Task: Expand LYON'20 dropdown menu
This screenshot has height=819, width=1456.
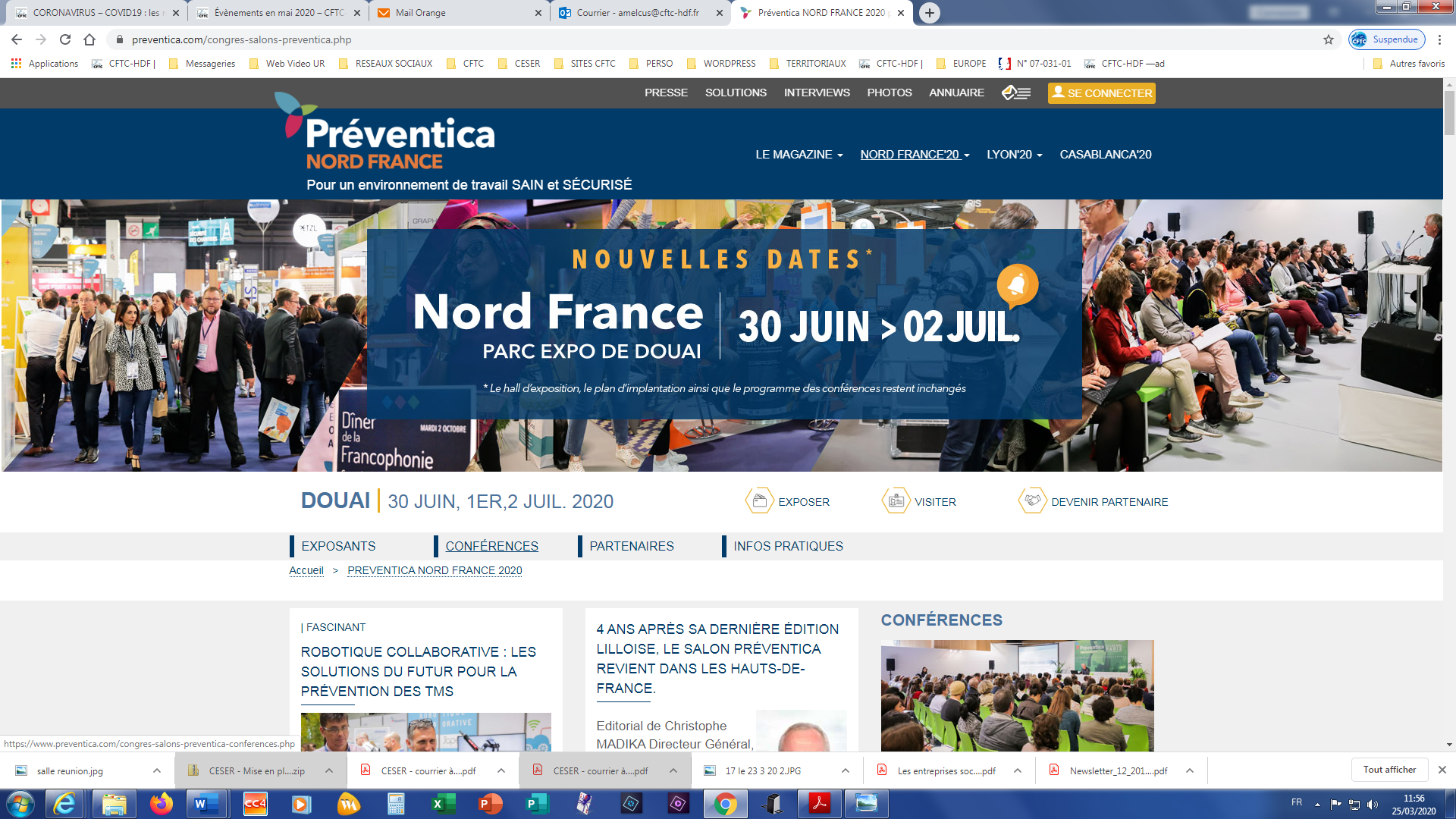Action: tap(1014, 155)
